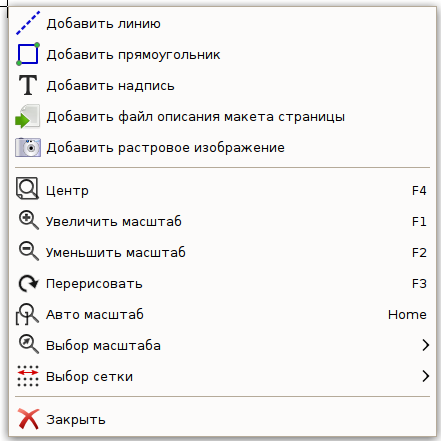The image size is (441, 441).
Task: Expand the Выбор масштаба submenu arrow
Action: tap(425, 345)
